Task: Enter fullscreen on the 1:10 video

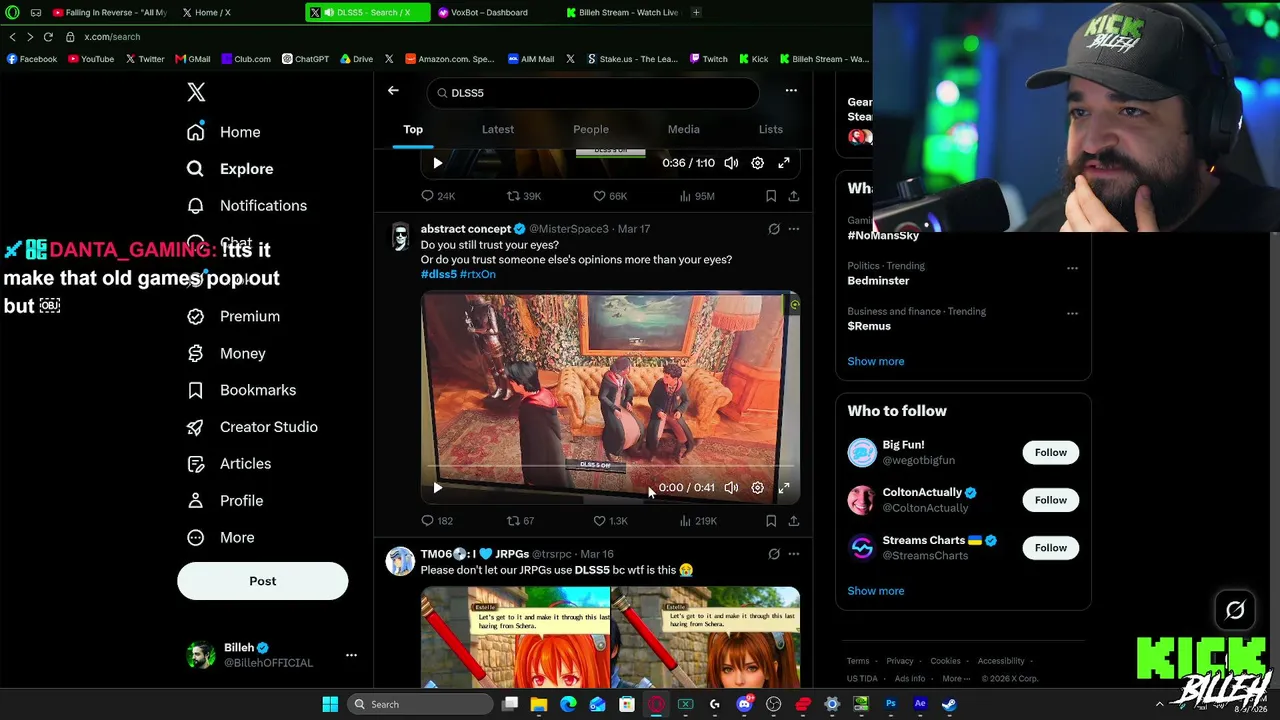Action: pos(784,163)
